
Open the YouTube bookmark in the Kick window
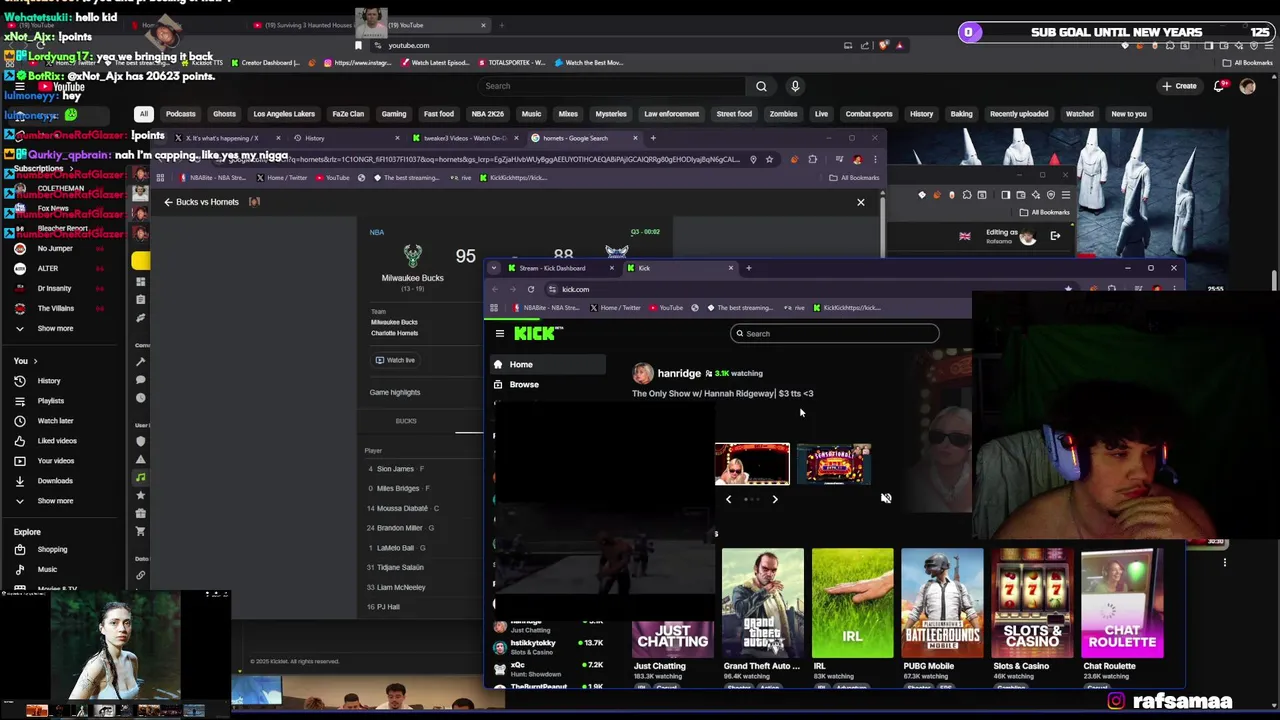[x=666, y=308]
